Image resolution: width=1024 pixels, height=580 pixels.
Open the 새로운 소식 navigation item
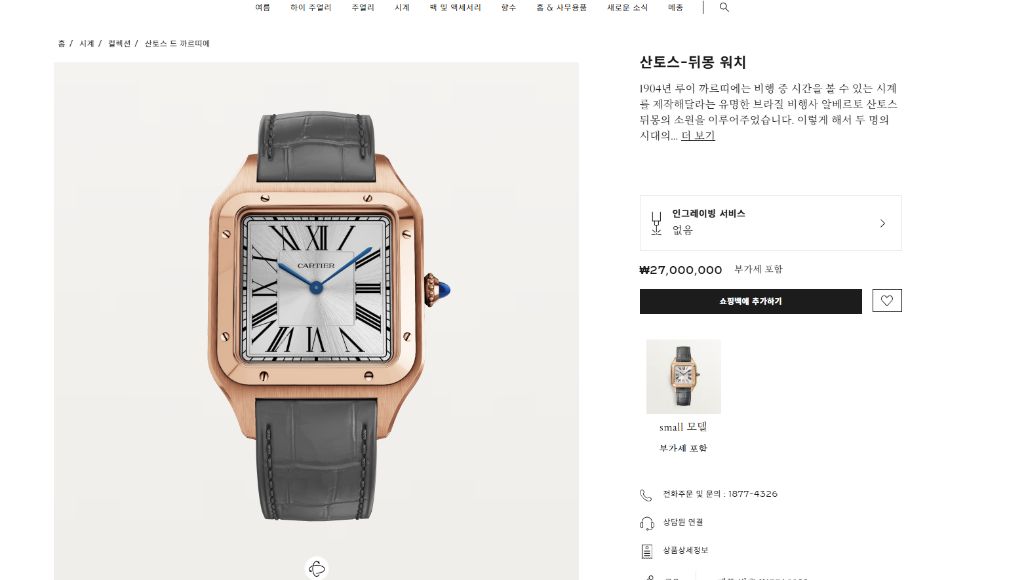[627, 7]
